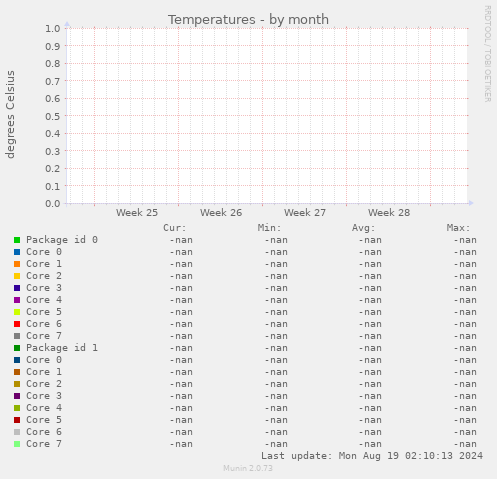Select the Cur value in Package id 1 row
This screenshot has height=479, width=497.
point(181,348)
